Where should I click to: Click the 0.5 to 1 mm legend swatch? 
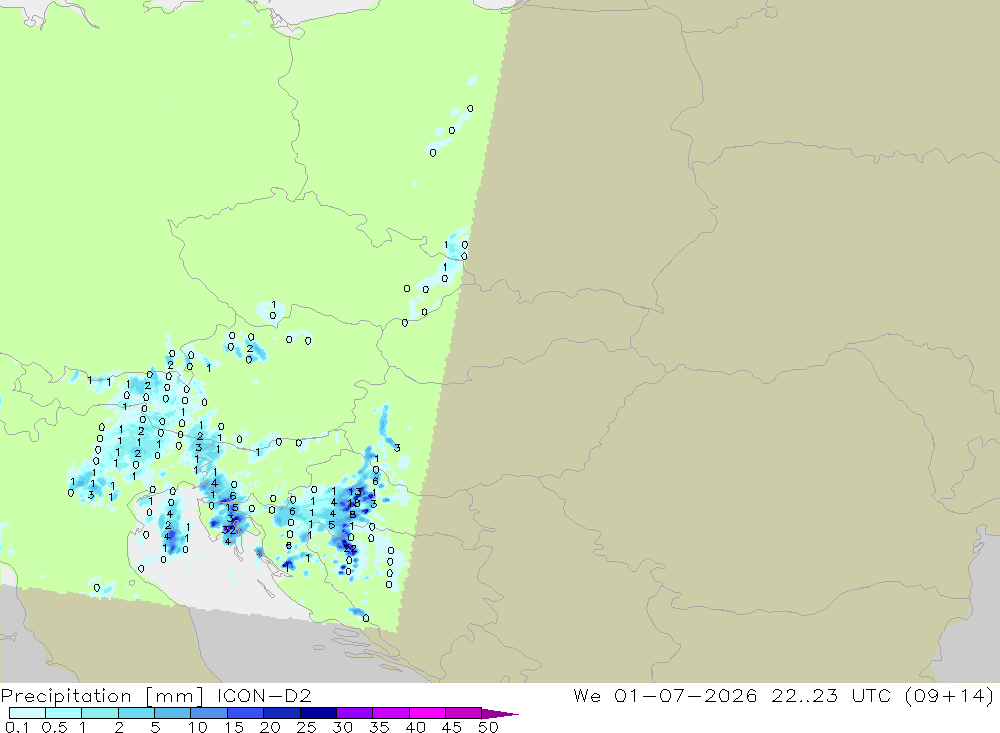(63, 713)
